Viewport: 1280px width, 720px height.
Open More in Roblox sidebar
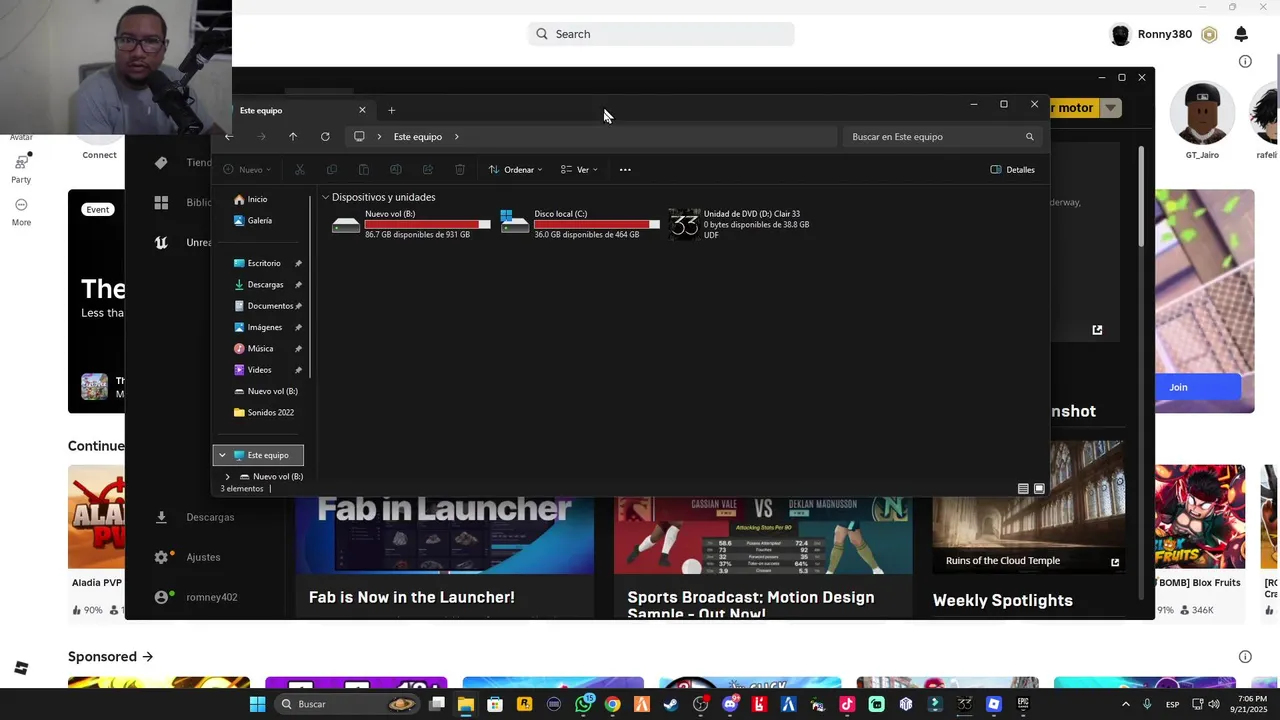(21, 211)
